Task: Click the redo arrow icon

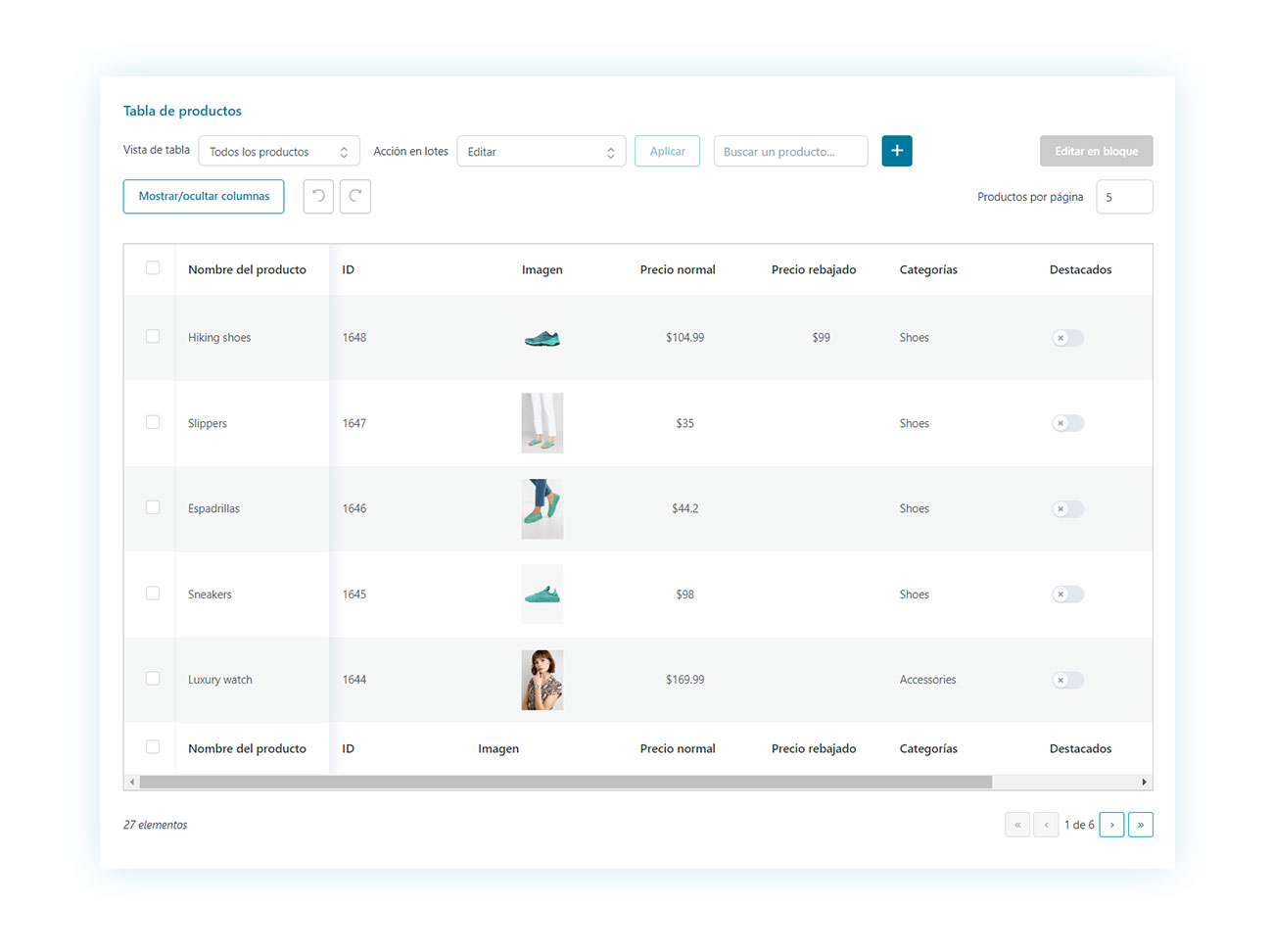Action: (355, 197)
